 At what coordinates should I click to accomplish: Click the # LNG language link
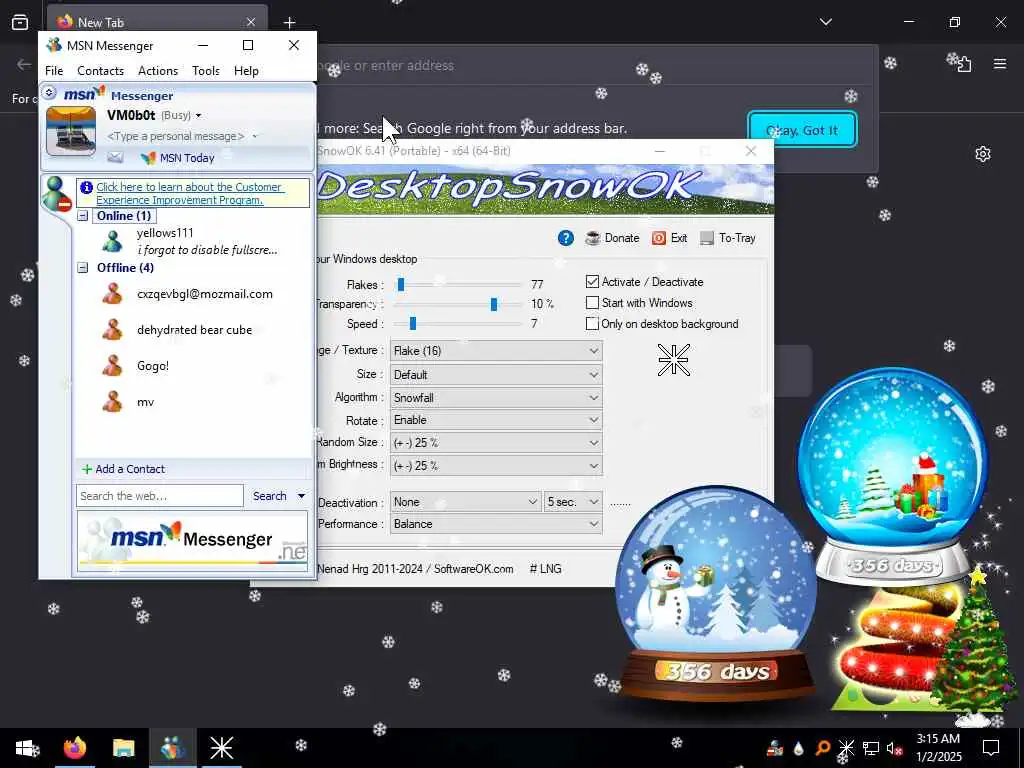(x=545, y=569)
